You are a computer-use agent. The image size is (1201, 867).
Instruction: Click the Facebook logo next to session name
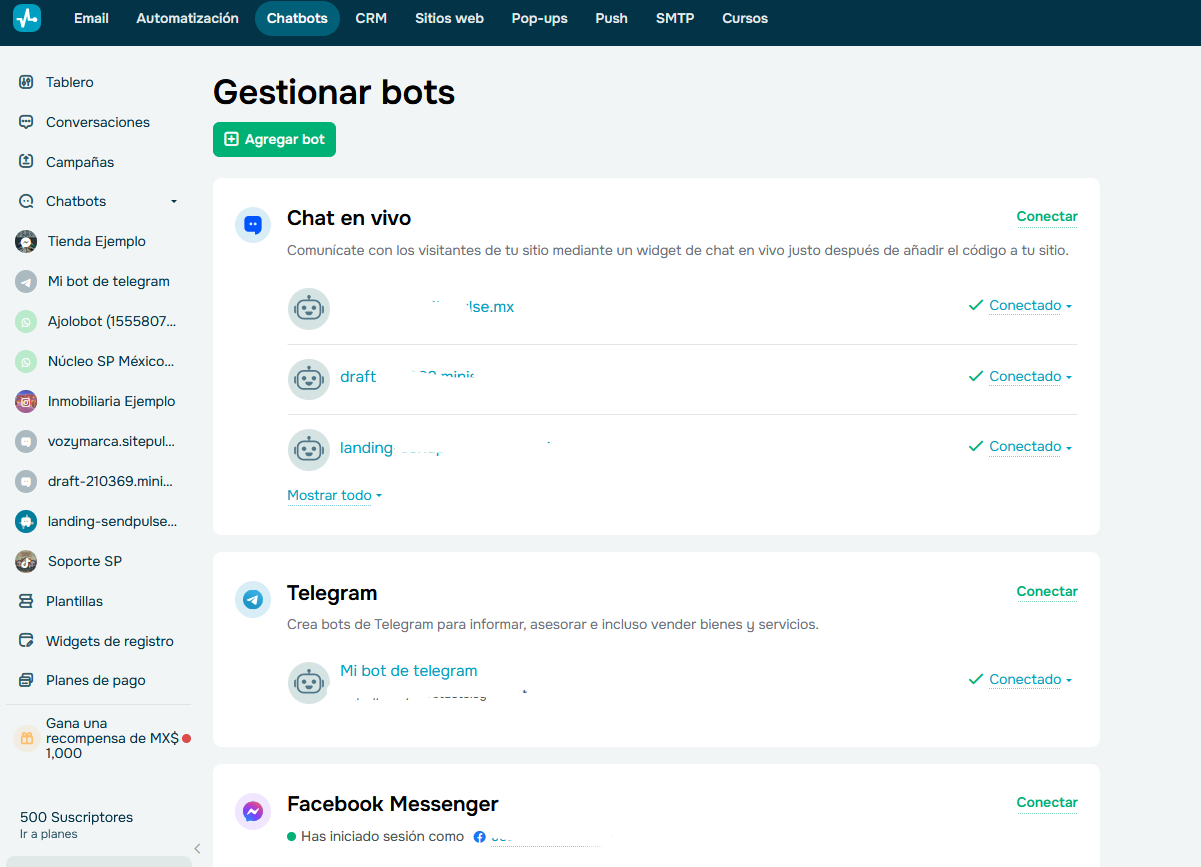pos(480,837)
